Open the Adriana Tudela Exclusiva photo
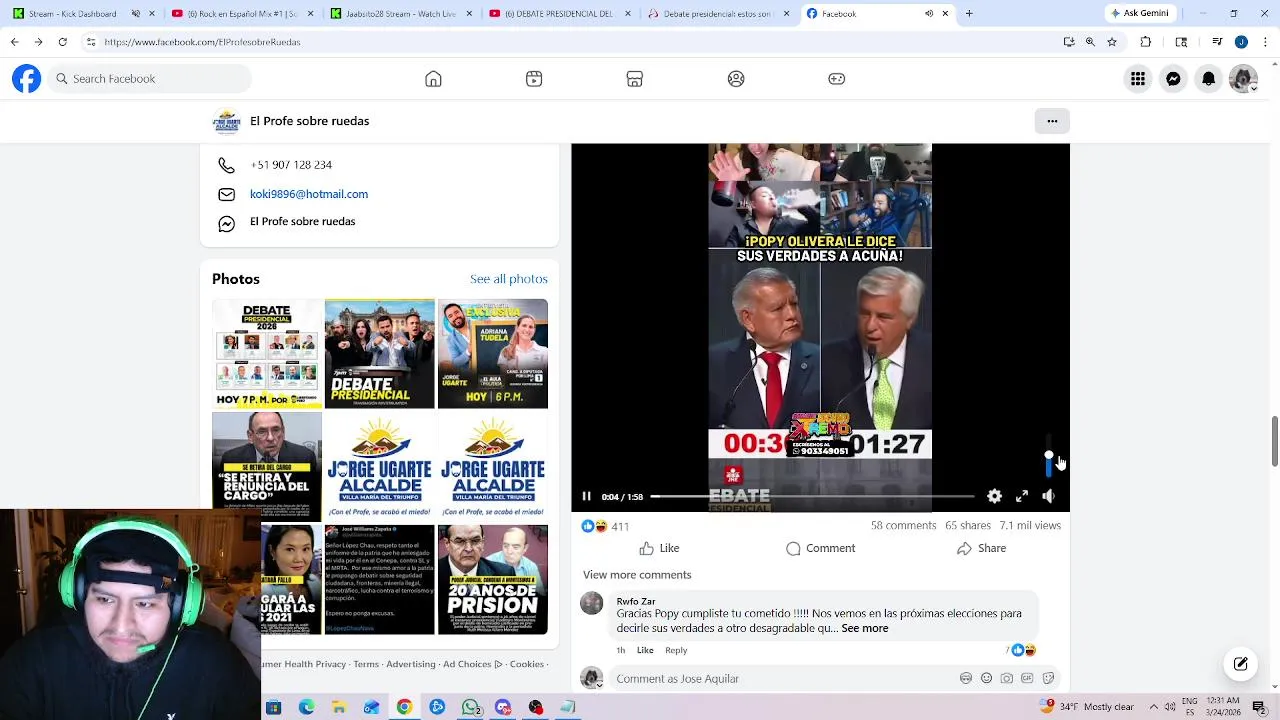1280x720 pixels. click(493, 354)
